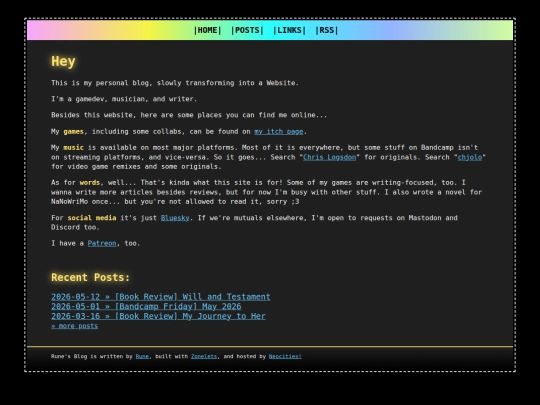Click the highlighted word 'music'
The image size is (540, 405).
[x=73, y=148]
